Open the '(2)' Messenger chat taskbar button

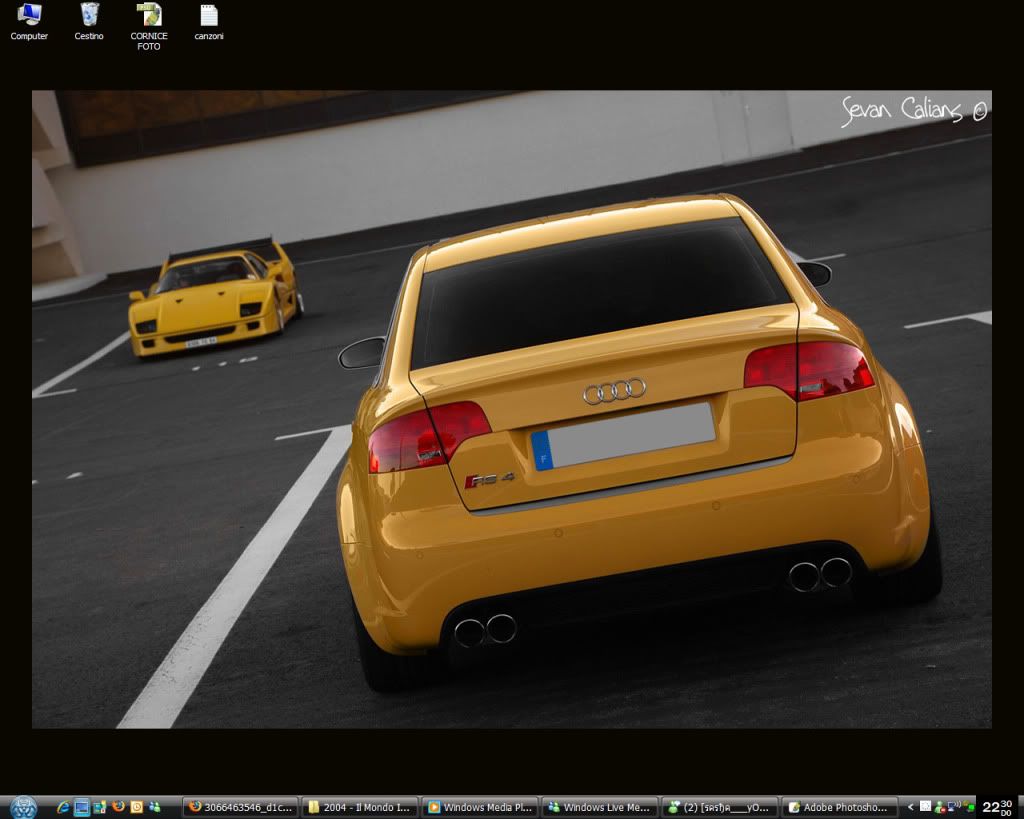point(720,807)
